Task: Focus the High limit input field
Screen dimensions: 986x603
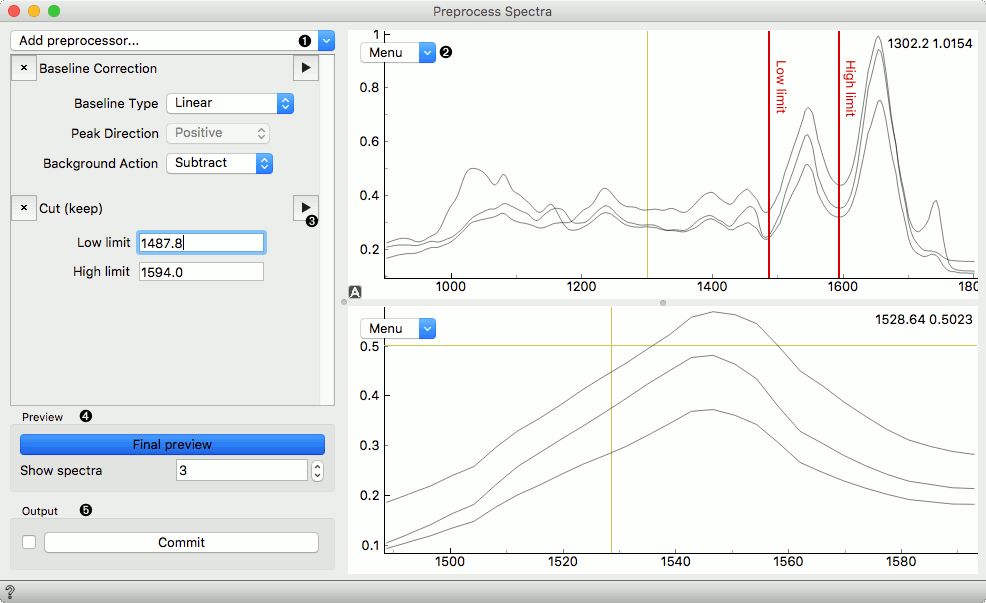Action: click(x=201, y=272)
